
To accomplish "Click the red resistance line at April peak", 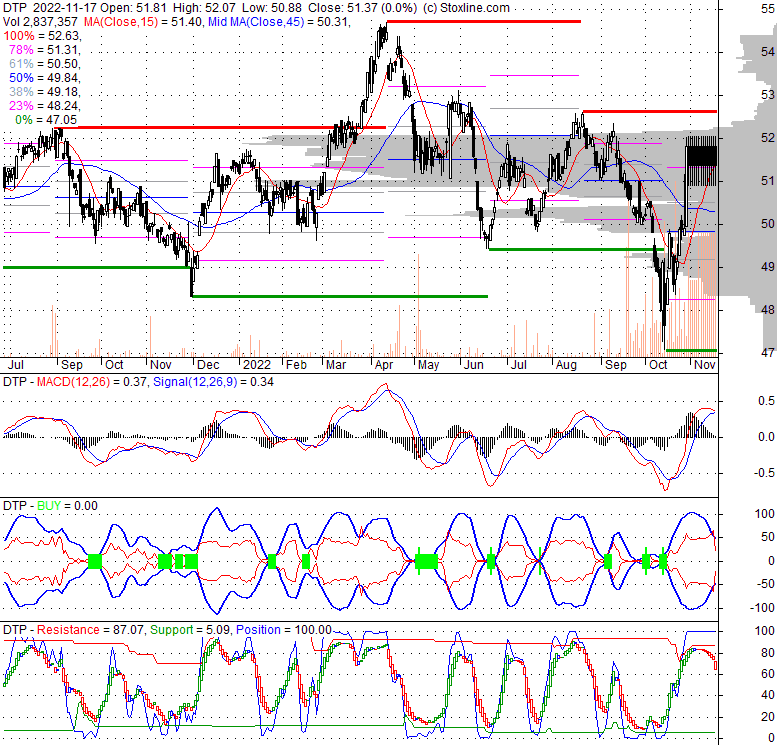I will pyautogui.click(x=483, y=21).
